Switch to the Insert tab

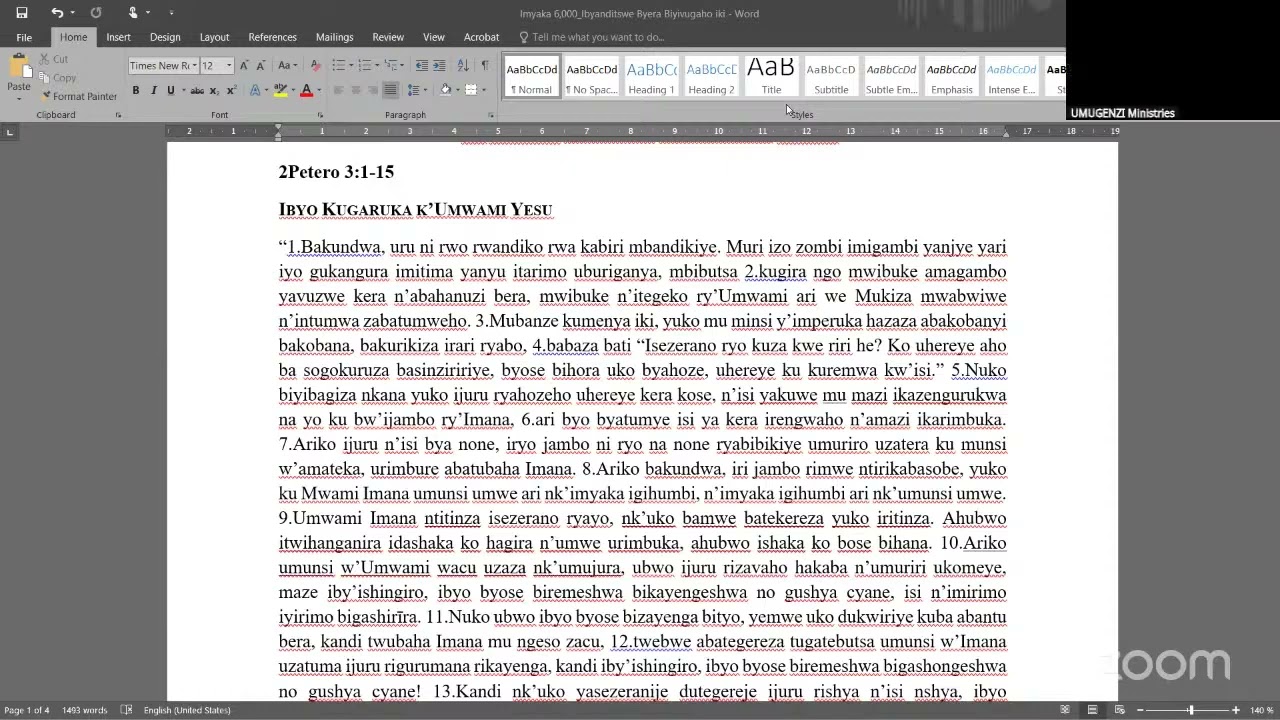tap(118, 37)
